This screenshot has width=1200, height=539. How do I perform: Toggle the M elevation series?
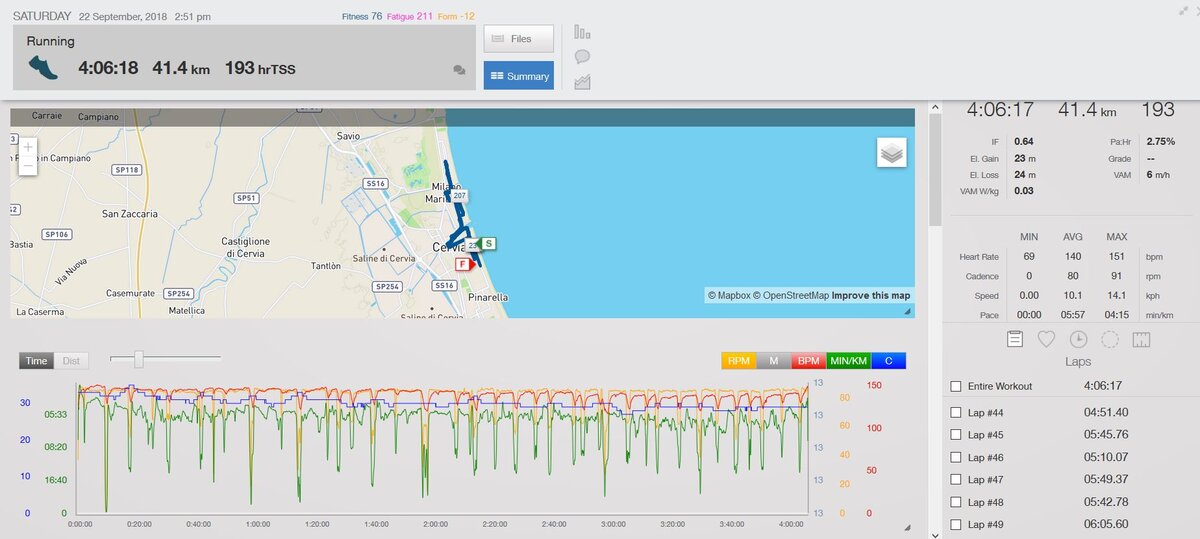tap(774, 361)
